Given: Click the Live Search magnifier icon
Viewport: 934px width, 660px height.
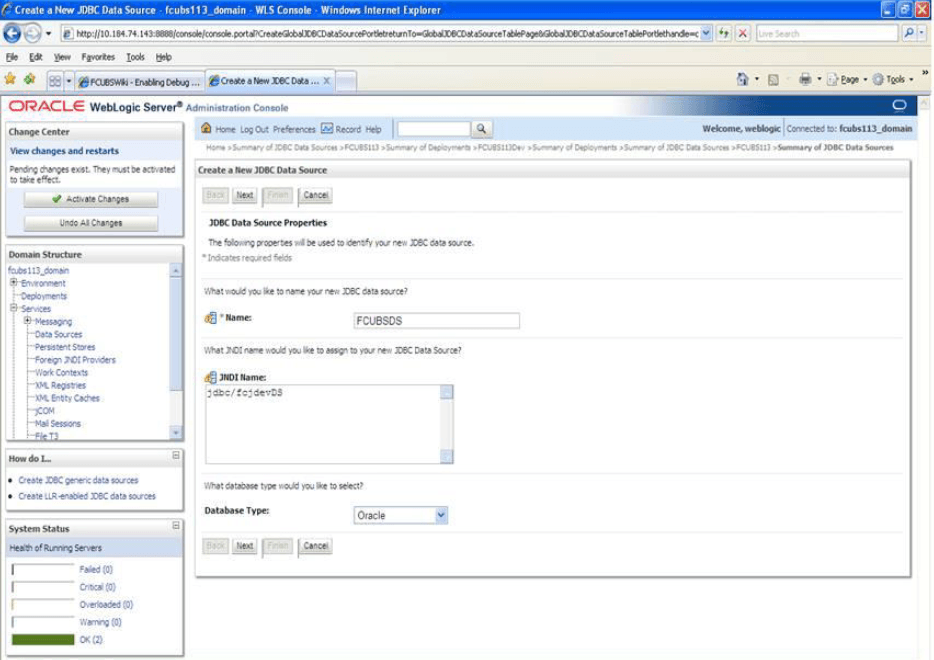Looking at the screenshot, I should pyautogui.click(x=909, y=33).
